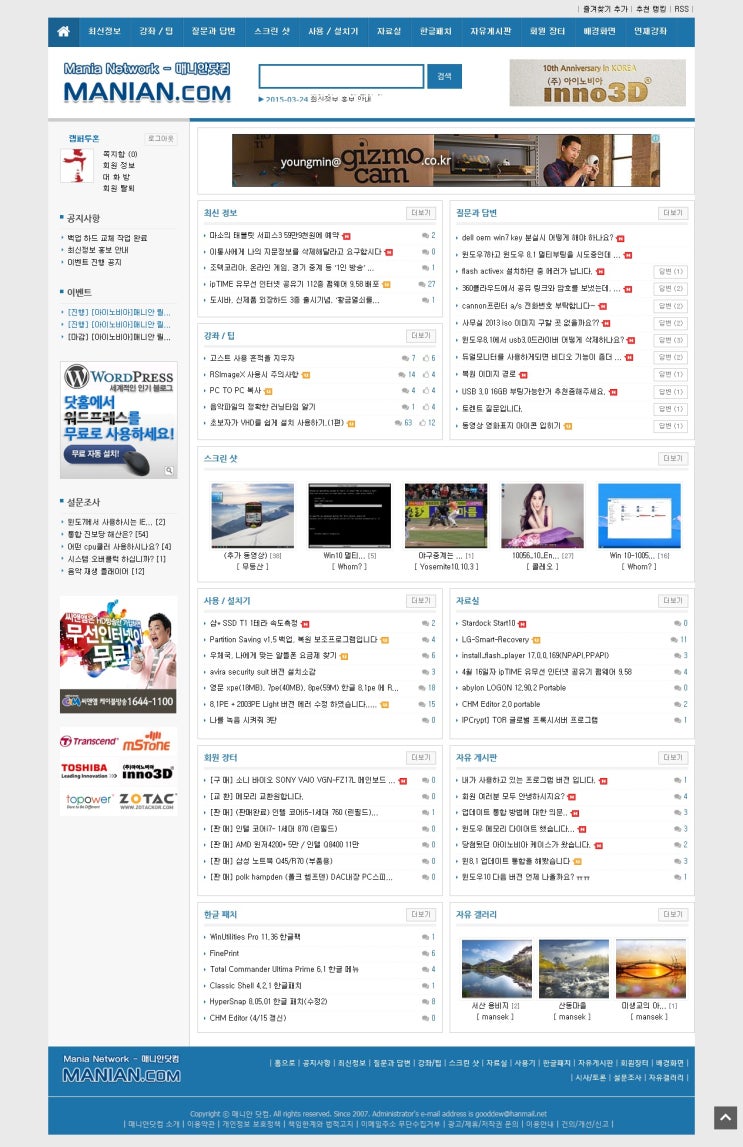Open the gizmocam banner advertisement
The width and height of the screenshot is (743, 1147).
coord(446,160)
